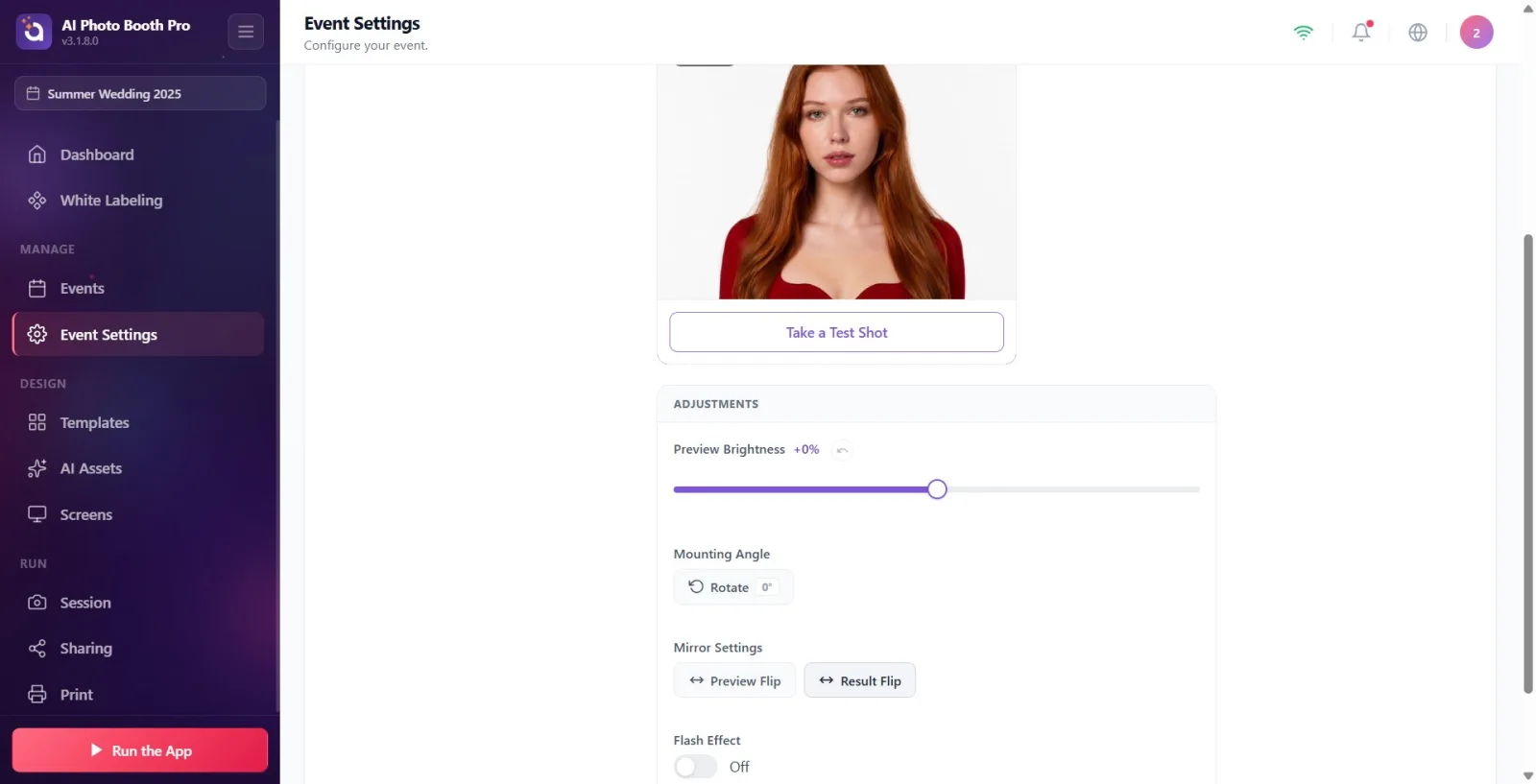Click Take a Test Shot button
The height and width of the screenshot is (784, 1536).
836,332
